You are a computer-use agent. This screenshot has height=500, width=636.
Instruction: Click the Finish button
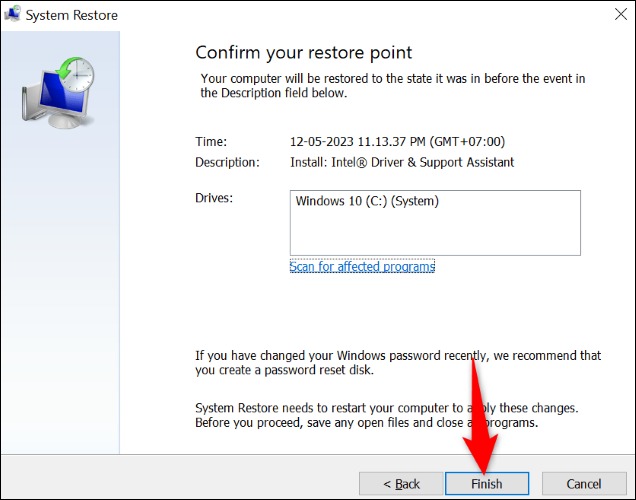pos(487,483)
